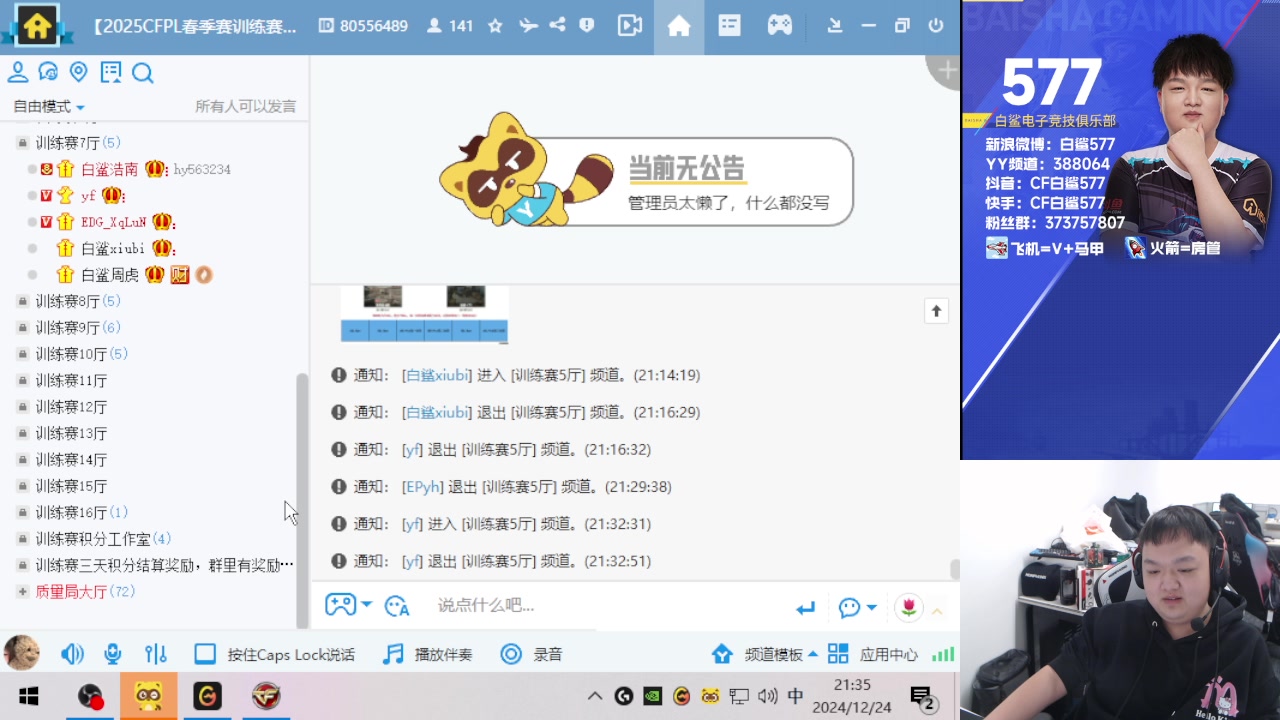Click the EPyh user link in notifications

point(422,487)
